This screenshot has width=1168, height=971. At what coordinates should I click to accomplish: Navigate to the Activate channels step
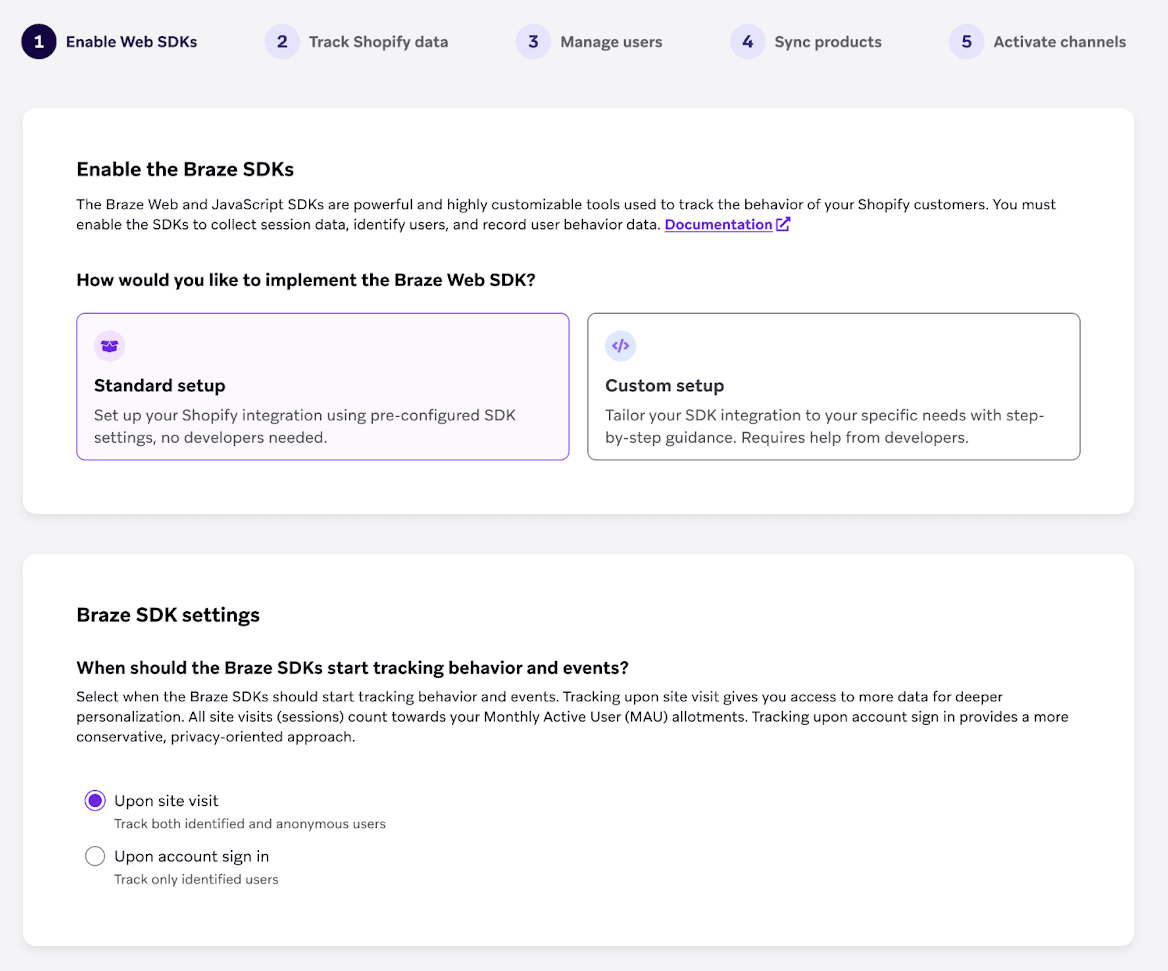point(1059,42)
